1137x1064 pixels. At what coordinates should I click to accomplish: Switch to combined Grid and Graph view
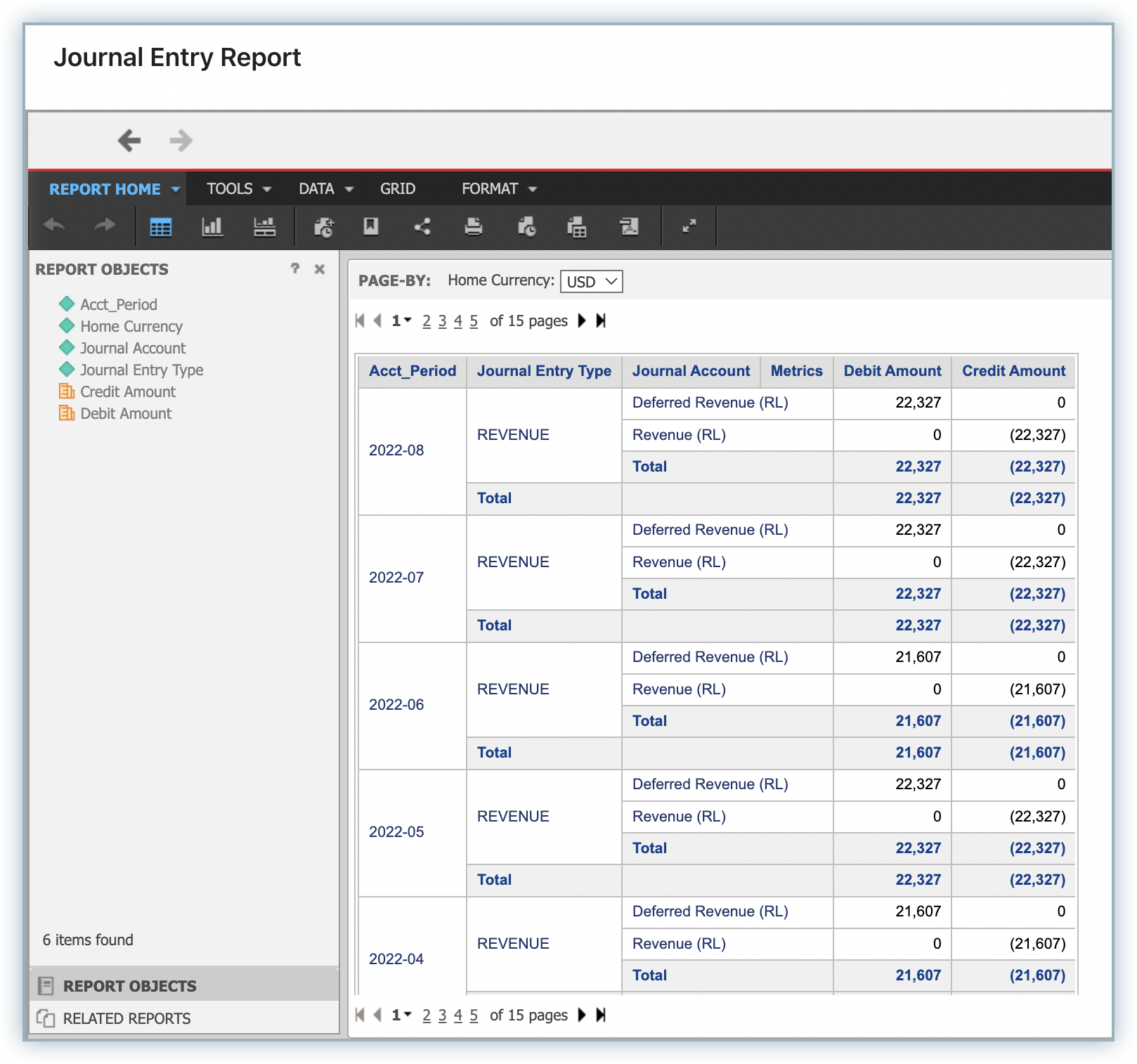264,227
